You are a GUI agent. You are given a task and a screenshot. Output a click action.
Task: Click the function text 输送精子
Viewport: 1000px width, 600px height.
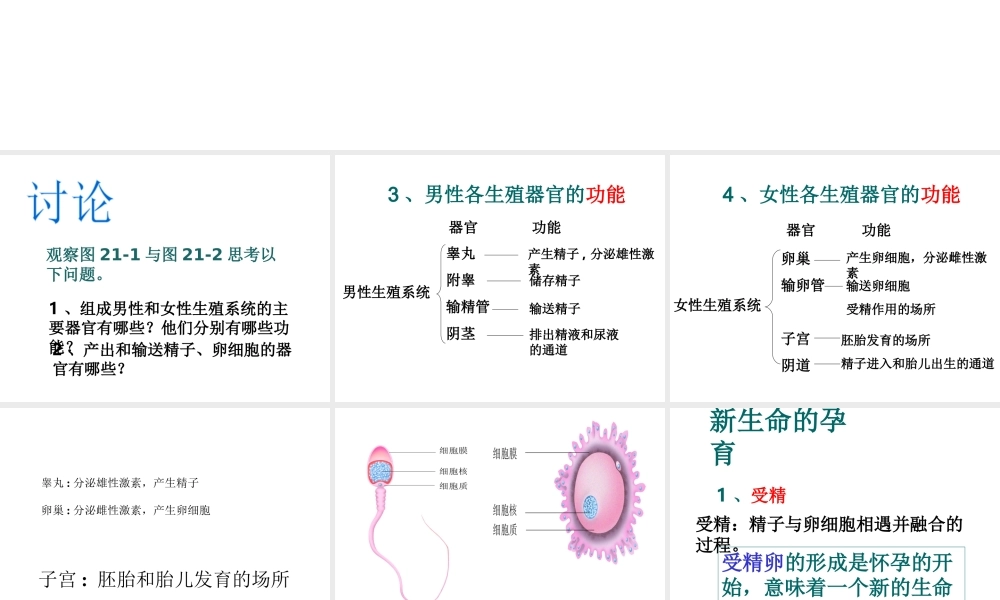tap(555, 309)
